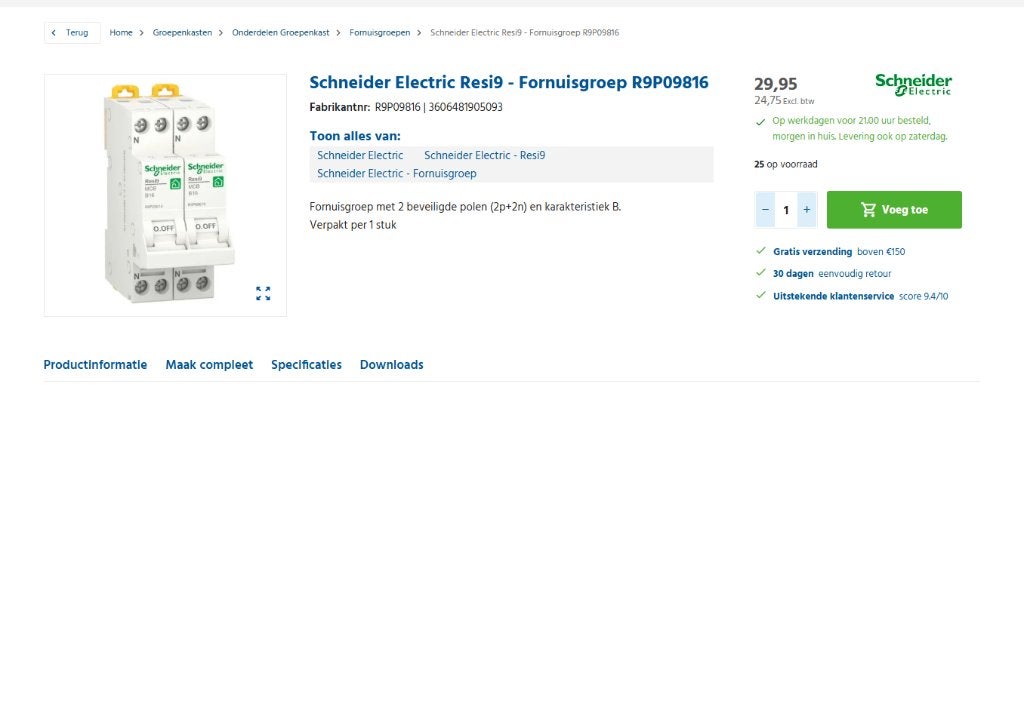Click the product image thumbnail

click(x=165, y=195)
